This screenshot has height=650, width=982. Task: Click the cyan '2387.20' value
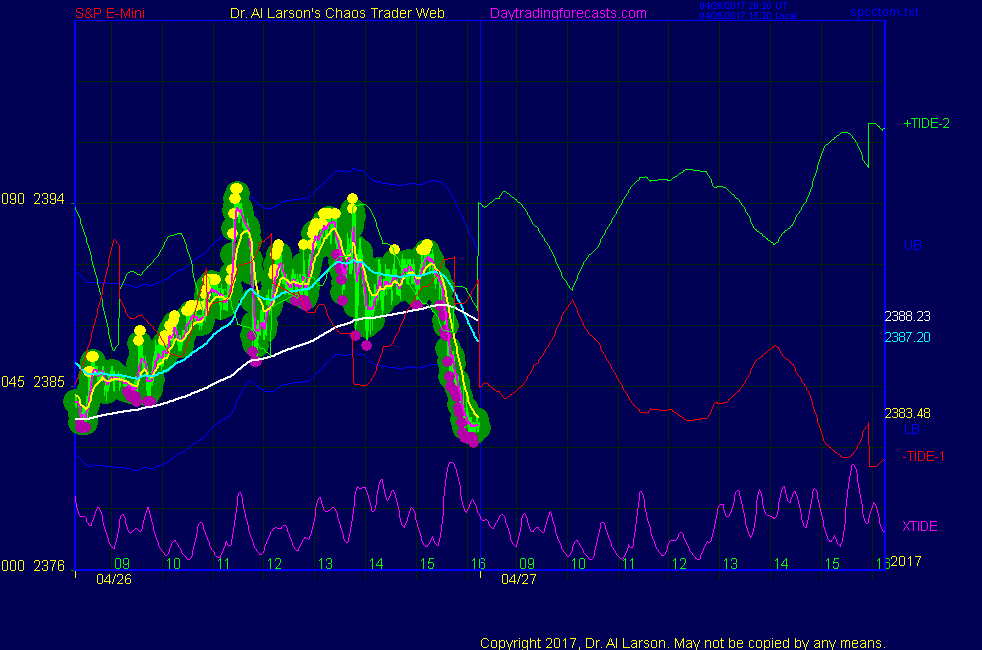pos(907,338)
